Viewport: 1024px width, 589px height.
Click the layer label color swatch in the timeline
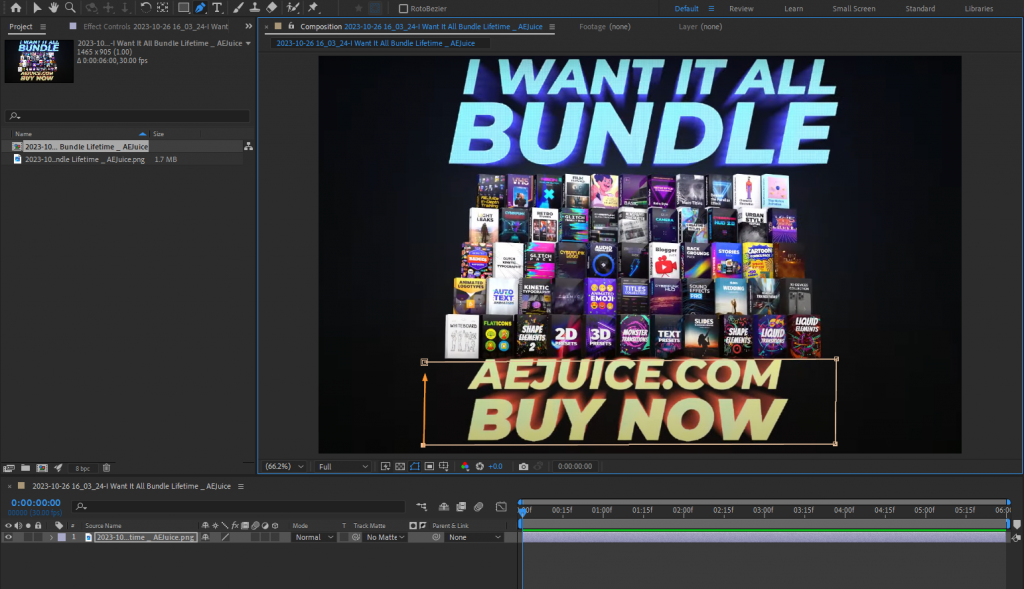pos(60,537)
